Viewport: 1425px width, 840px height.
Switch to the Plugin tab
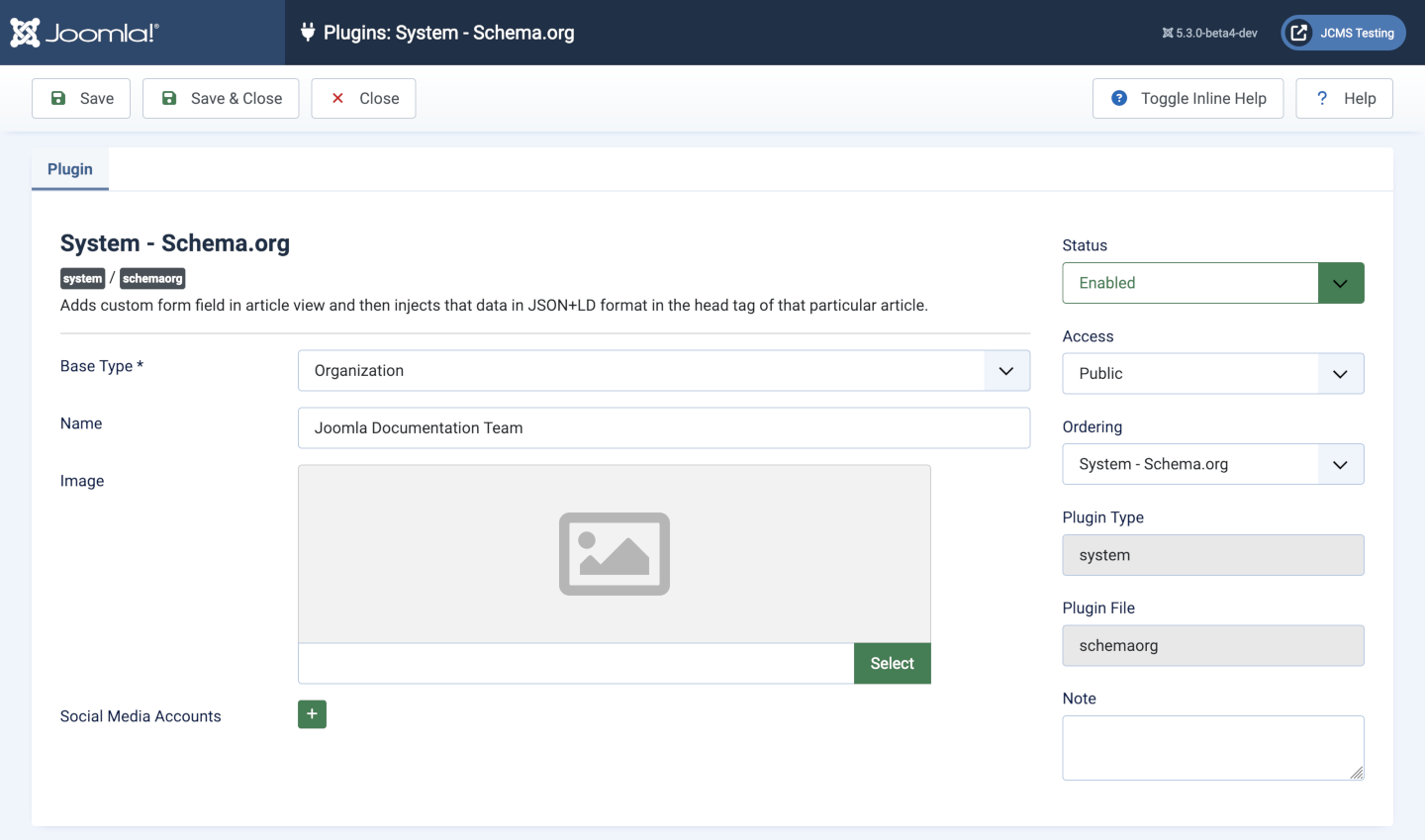70,169
